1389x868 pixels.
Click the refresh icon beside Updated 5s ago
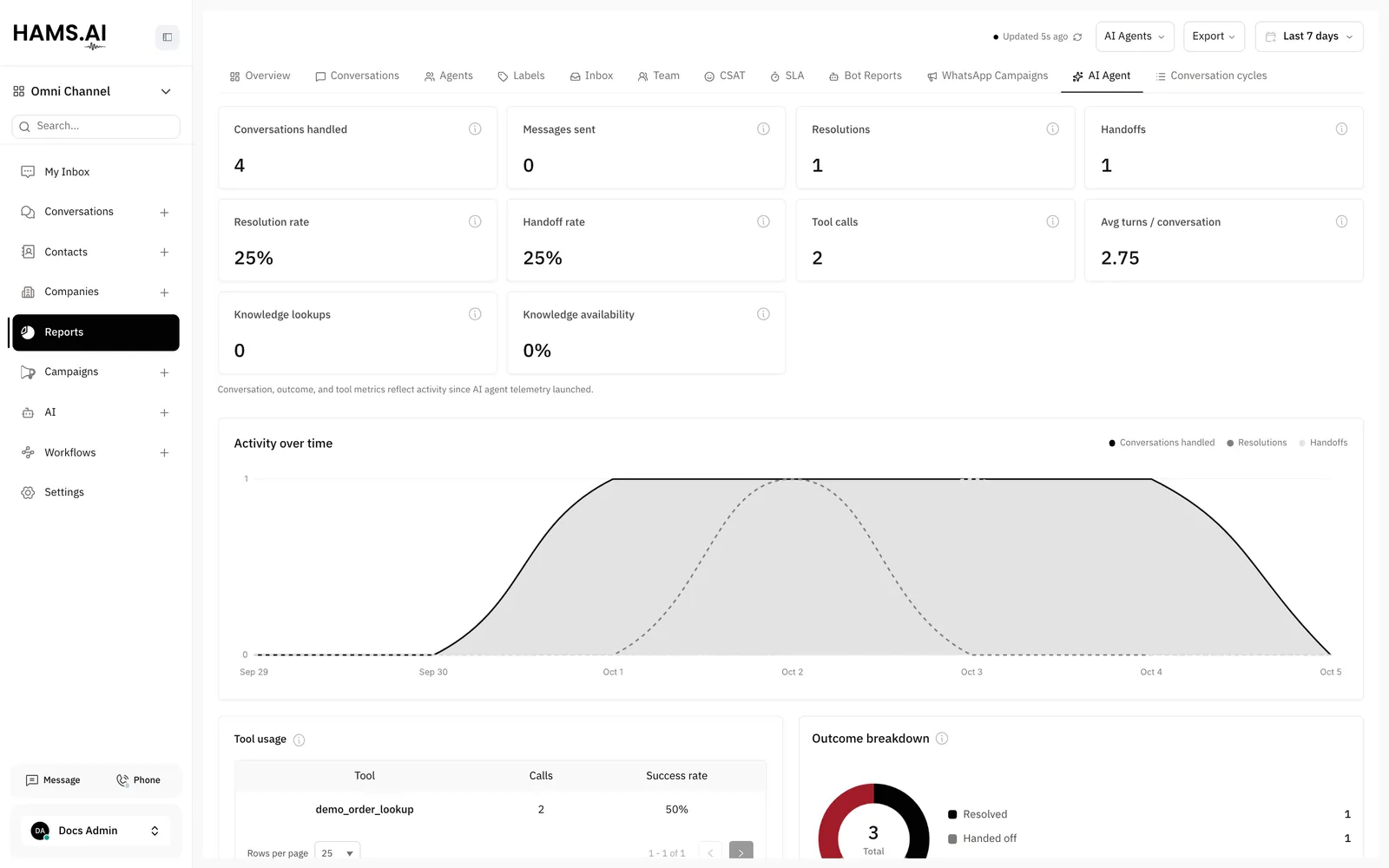[x=1077, y=37]
